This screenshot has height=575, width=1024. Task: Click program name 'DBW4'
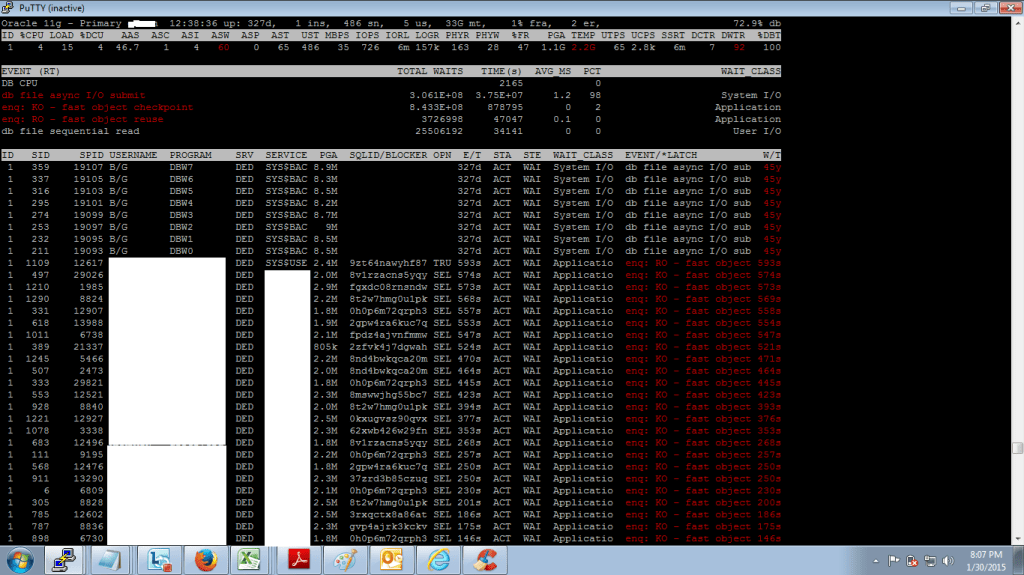pos(182,203)
